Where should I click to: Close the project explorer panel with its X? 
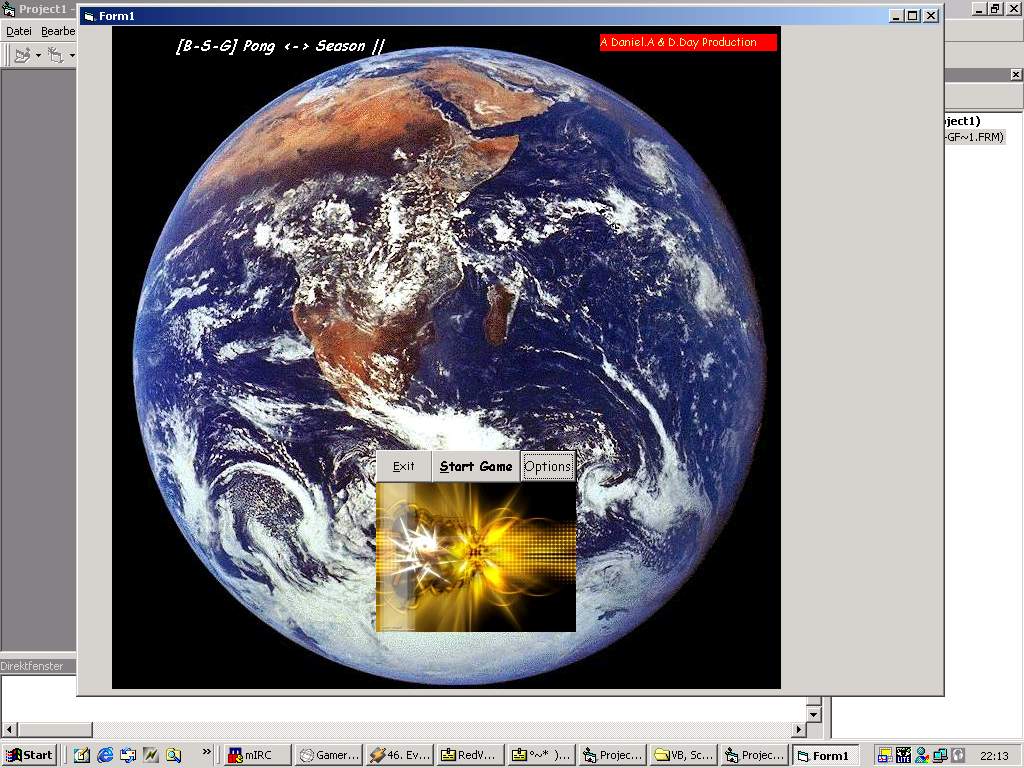coord(1016,74)
